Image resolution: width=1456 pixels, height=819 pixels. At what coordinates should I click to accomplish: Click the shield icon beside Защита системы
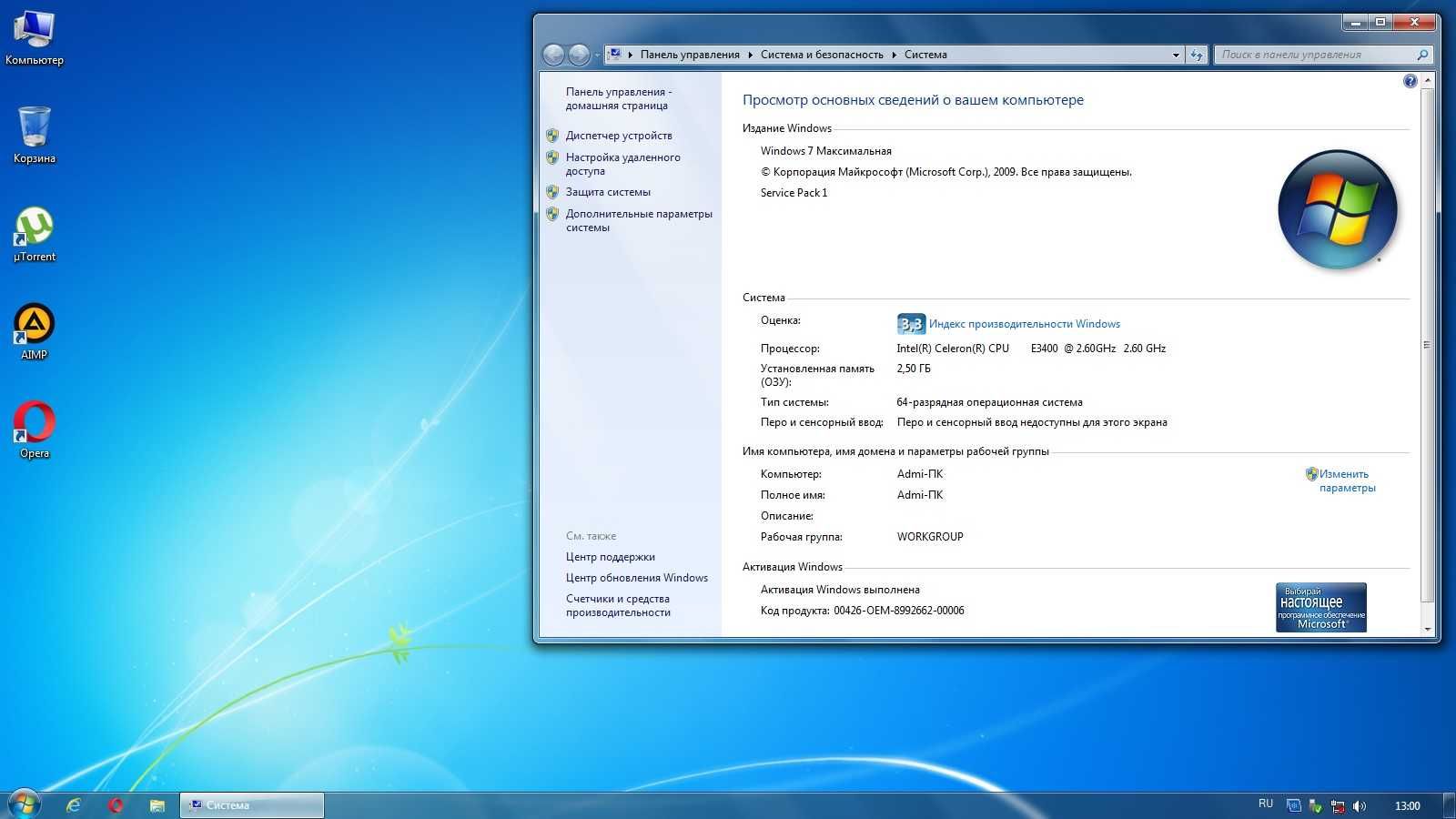(552, 192)
